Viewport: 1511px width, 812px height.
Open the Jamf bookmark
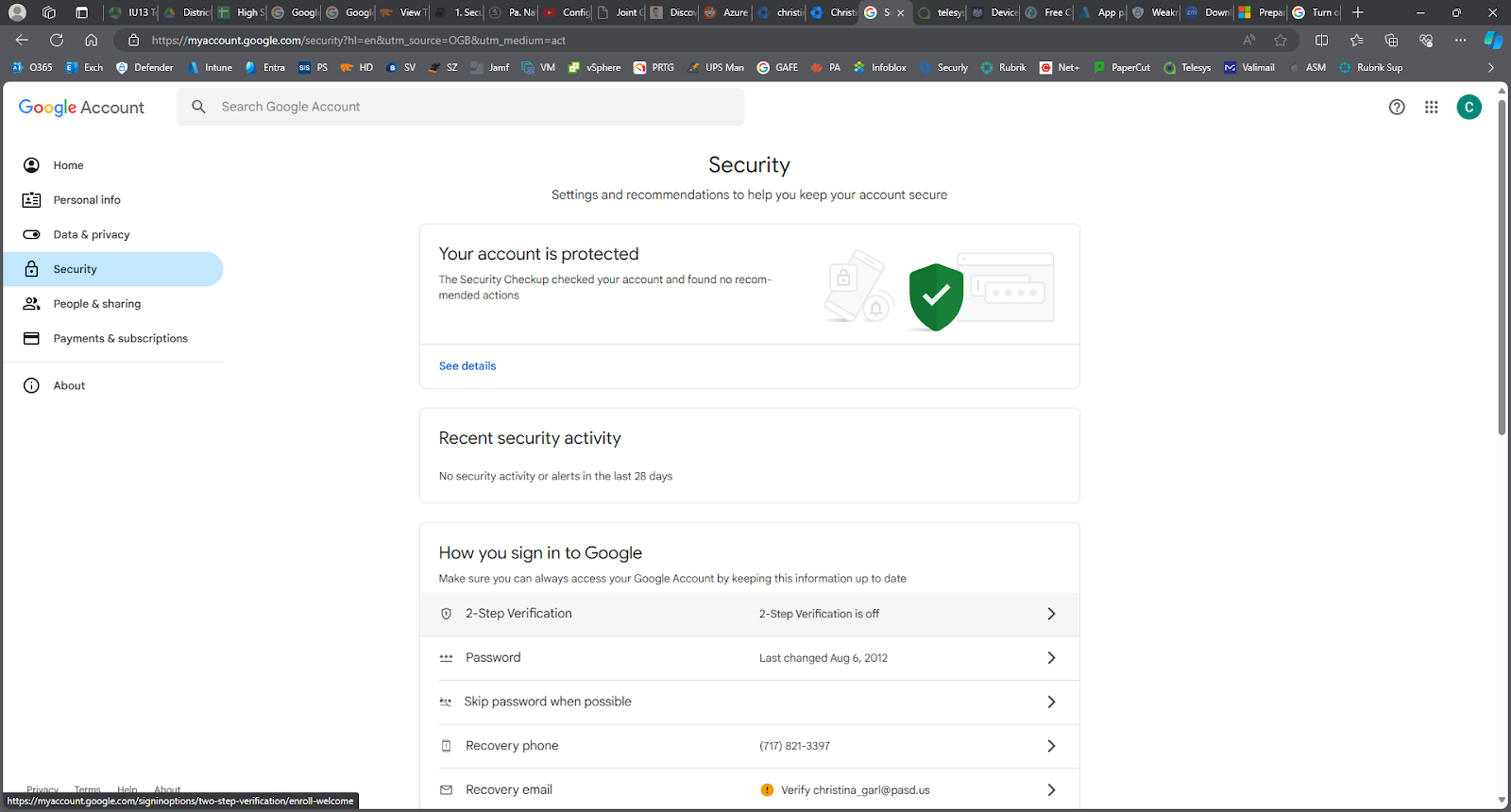tap(490, 67)
